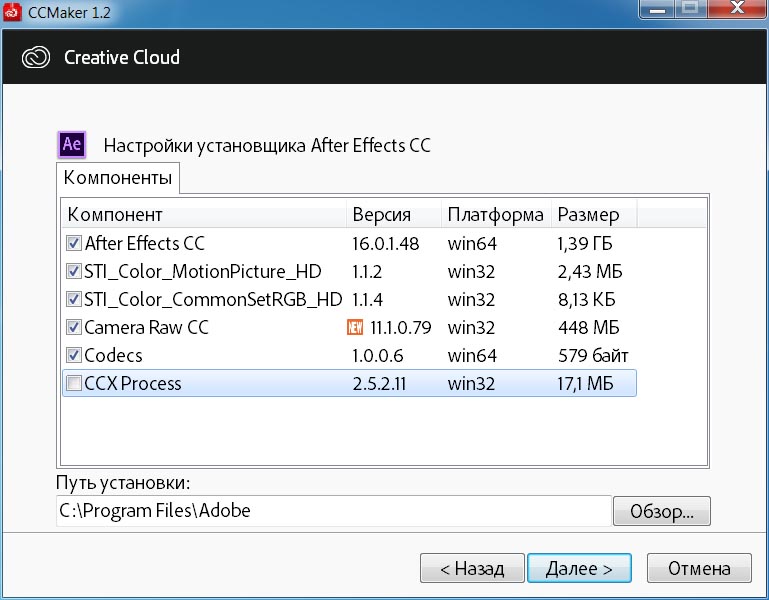Sort by the Платформа column header
Image resolution: width=769 pixels, height=600 pixels.
pyautogui.click(x=496, y=214)
